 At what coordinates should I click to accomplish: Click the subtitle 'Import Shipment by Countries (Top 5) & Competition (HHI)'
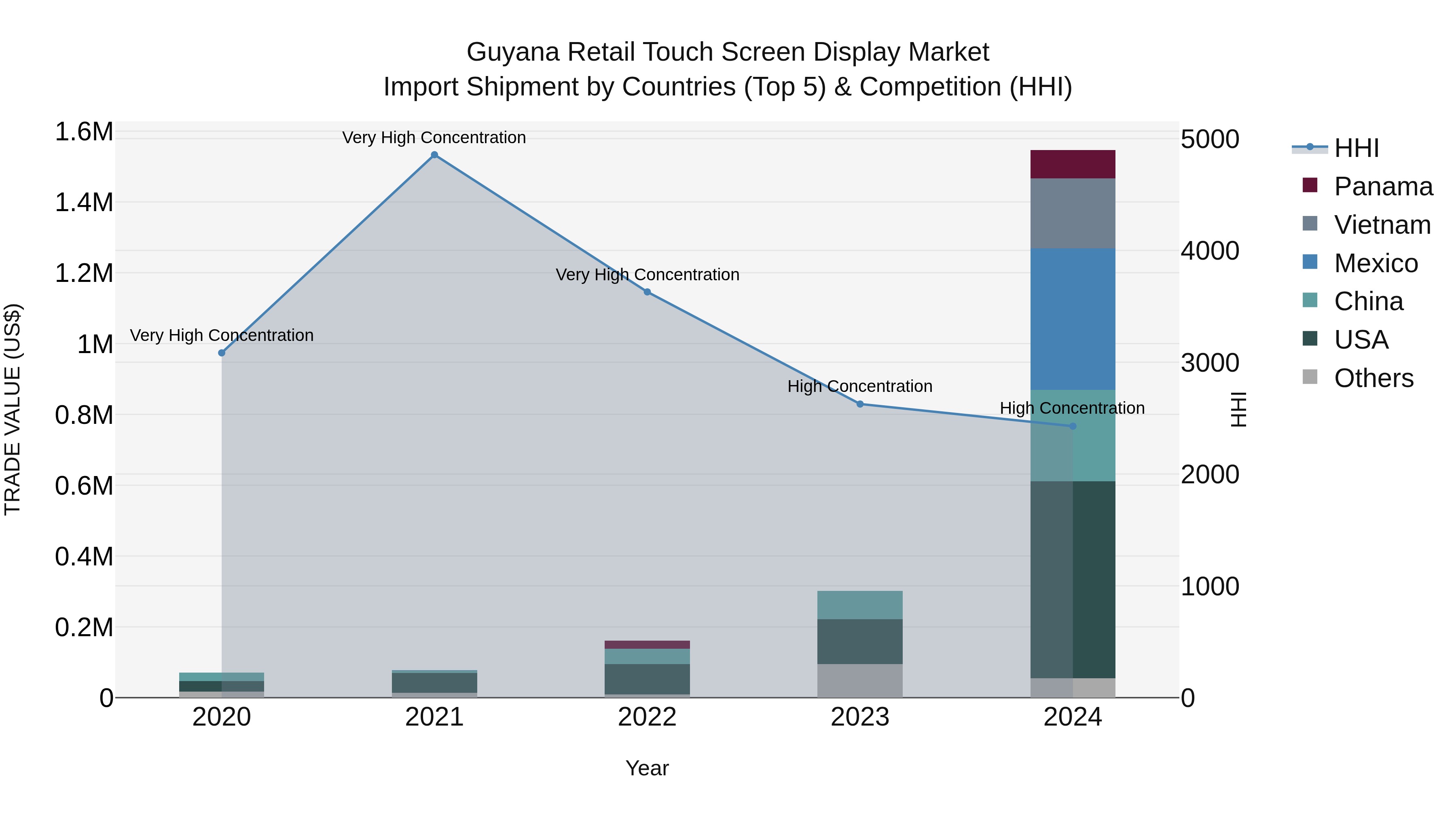click(x=728, y=87)
